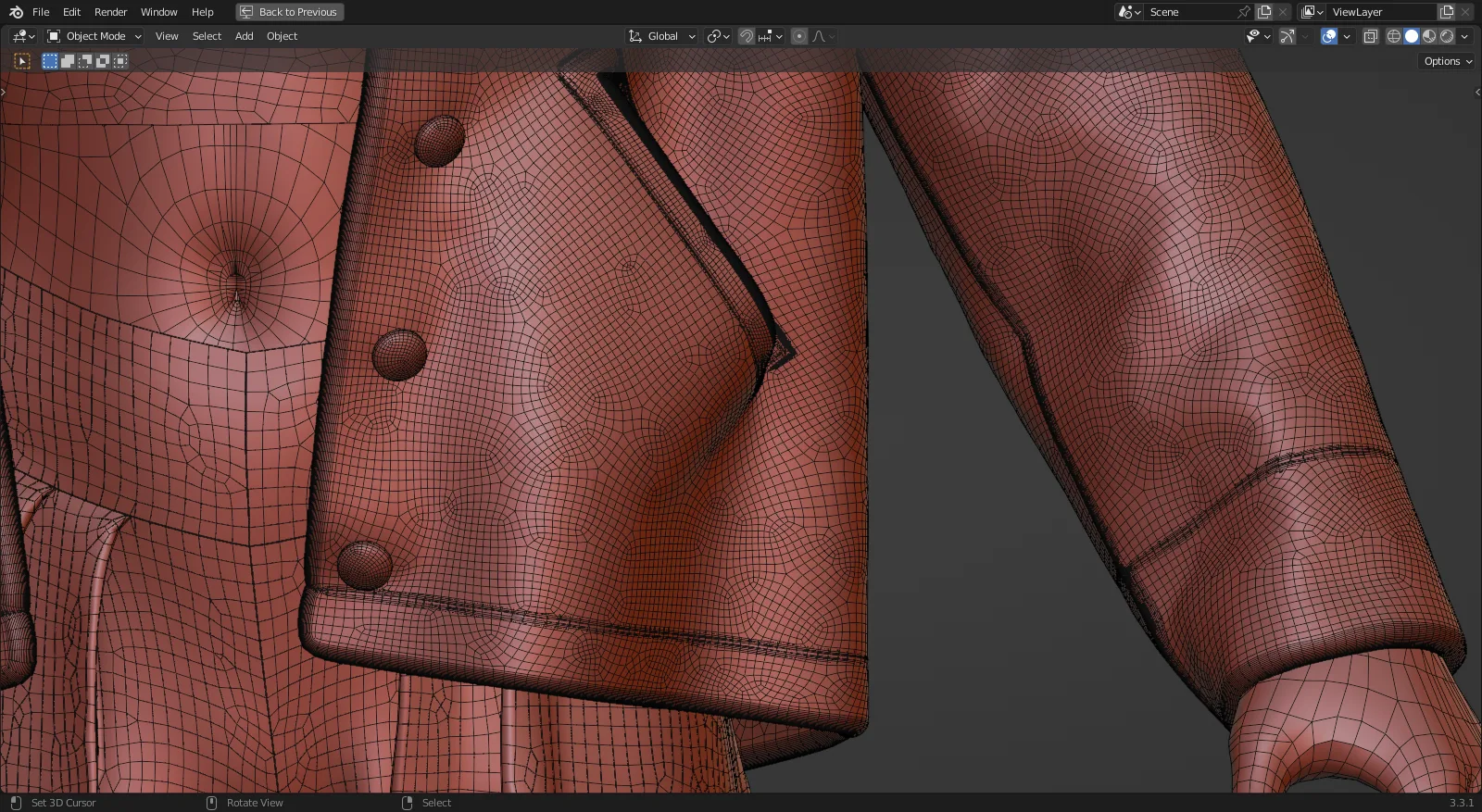This screenshot has width=1482, height=812.
Task: Switch to rendered viewport shading
Action: pyautogui.click(x=1447, y=36)
